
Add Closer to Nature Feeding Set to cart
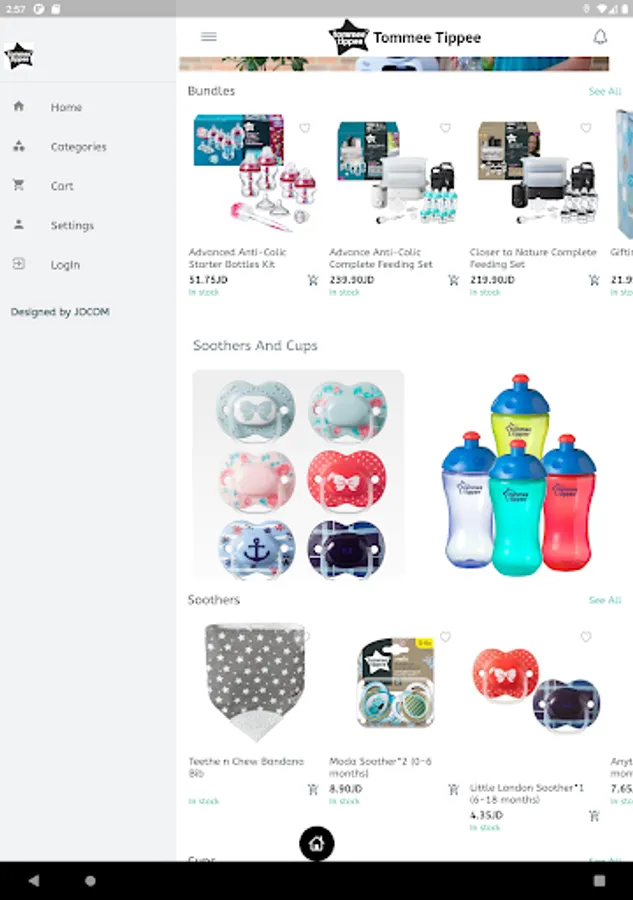pos(594,280)
